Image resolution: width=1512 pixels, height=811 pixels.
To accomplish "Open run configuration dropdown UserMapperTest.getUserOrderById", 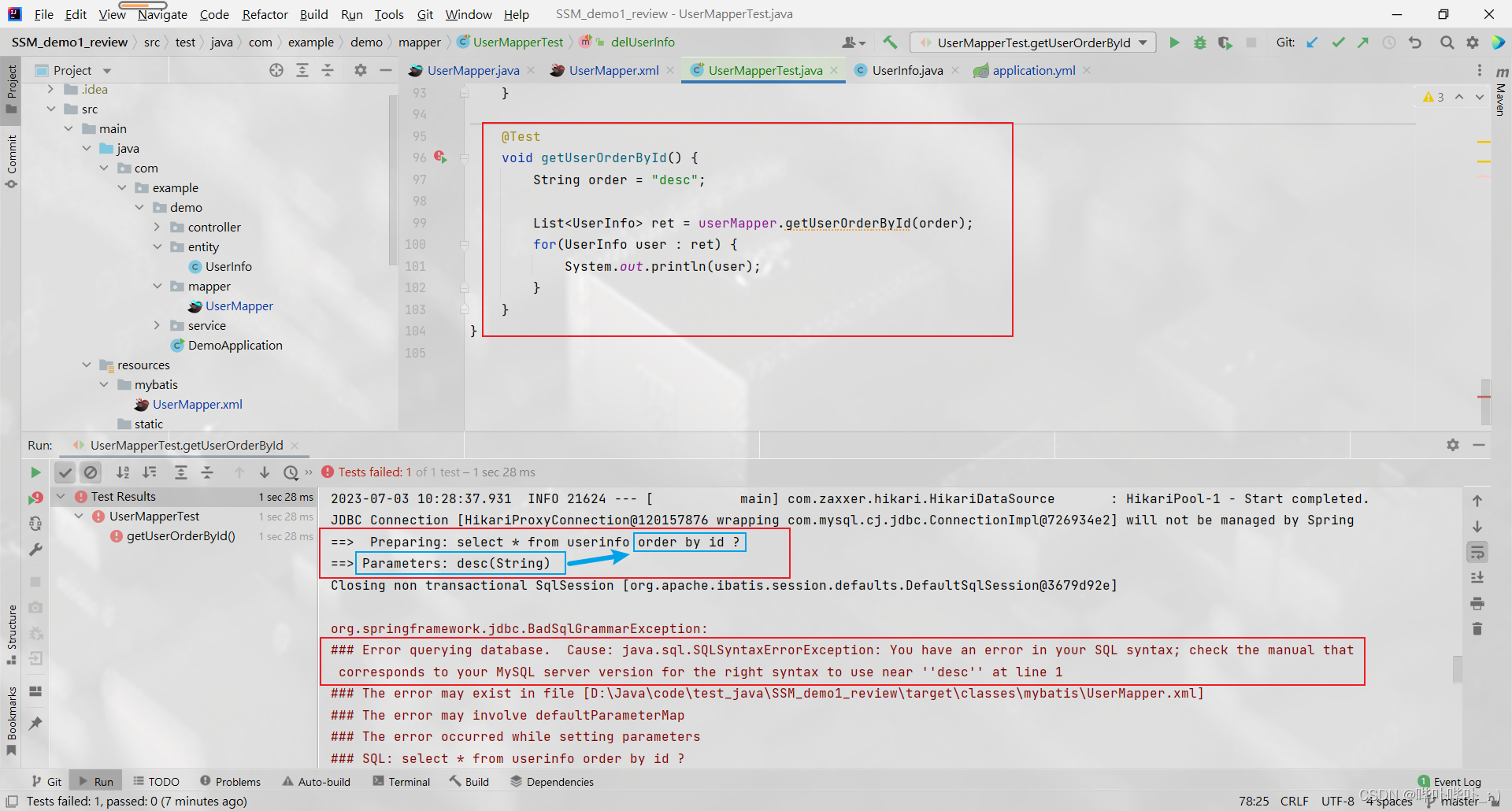I will pos(1033,43).
